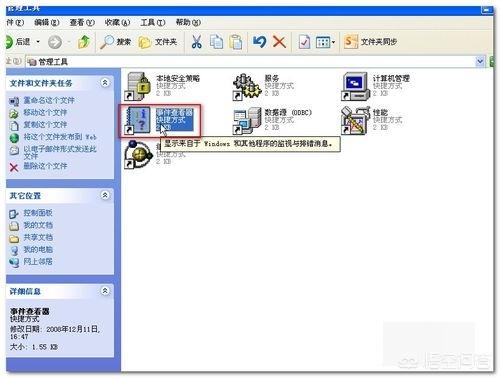This screenshot has height=378, width=500.
Task: Click the red Delete X toolbar icon
Action: (x=279, y=42)
